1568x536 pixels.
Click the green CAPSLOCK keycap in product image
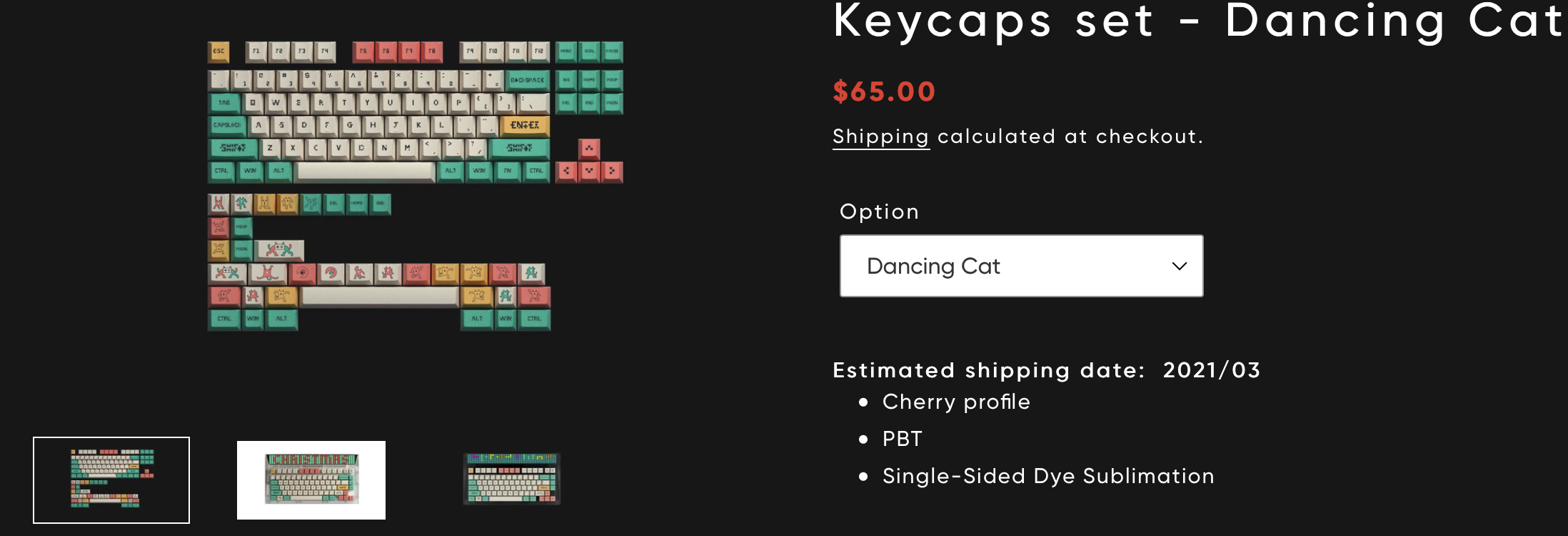click(227, 126)
